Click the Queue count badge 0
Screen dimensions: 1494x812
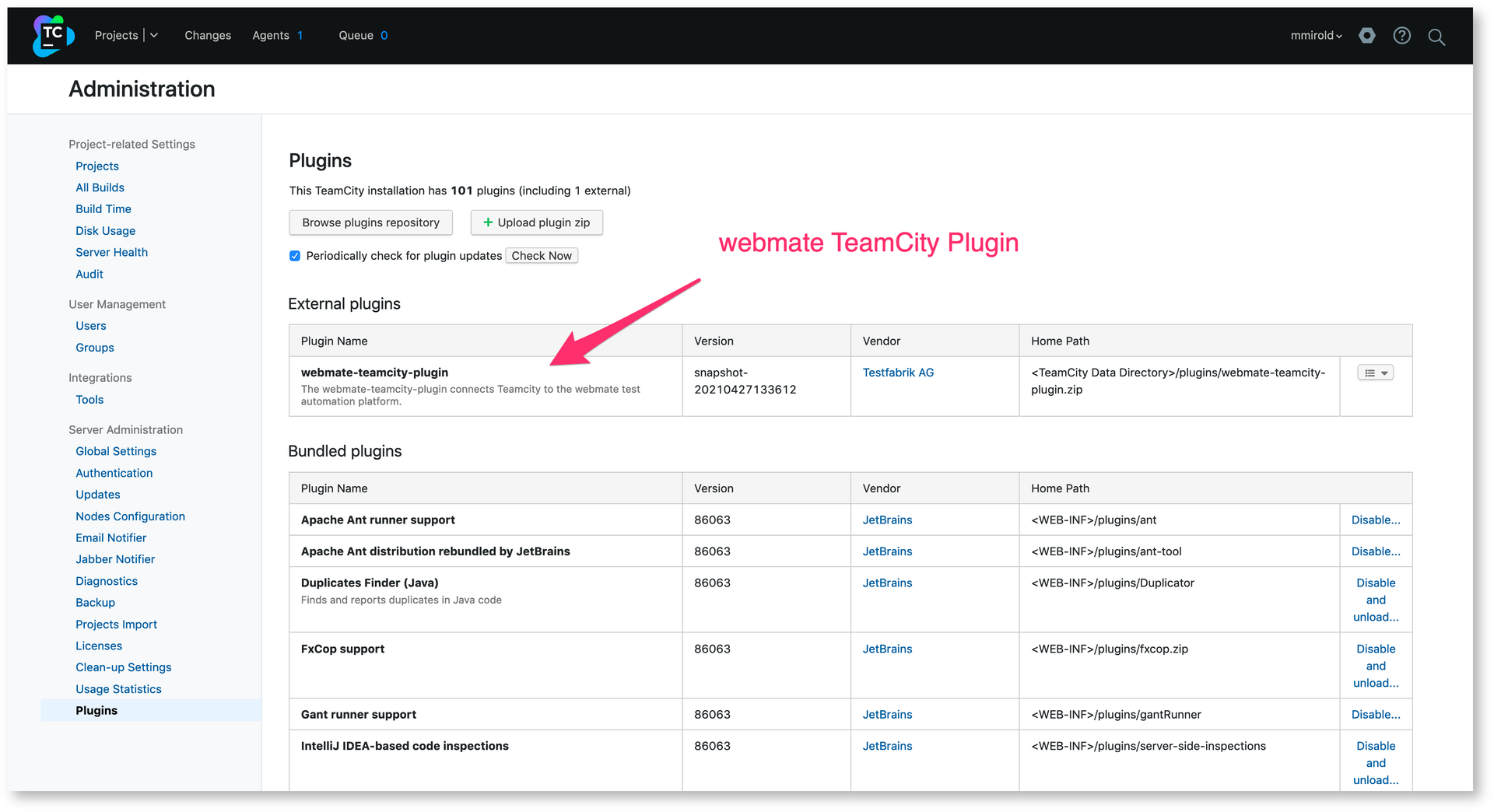[x=384, y=36]
